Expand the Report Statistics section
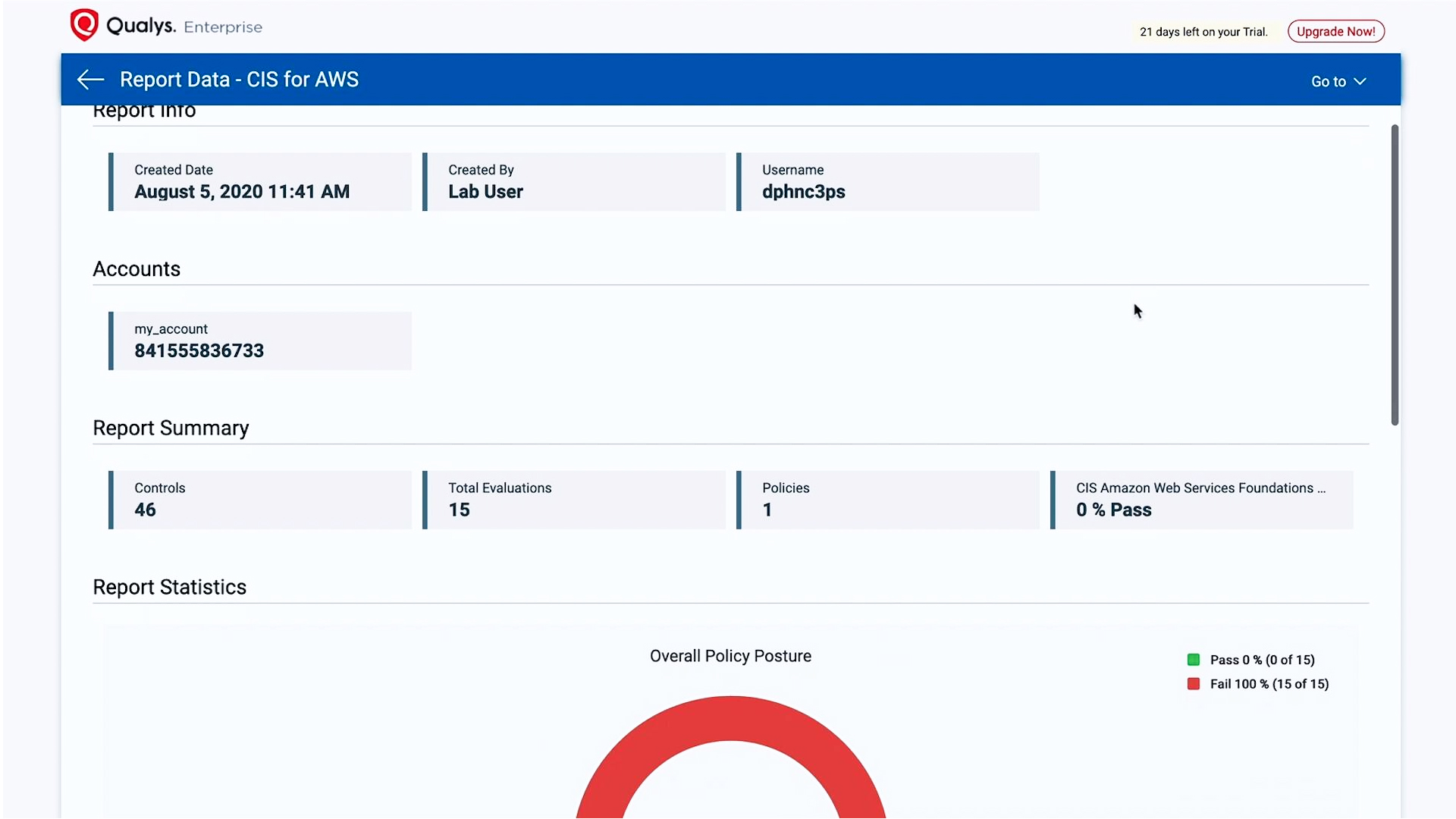Screen dimensions: 1456x819 (x=169, y=586)
